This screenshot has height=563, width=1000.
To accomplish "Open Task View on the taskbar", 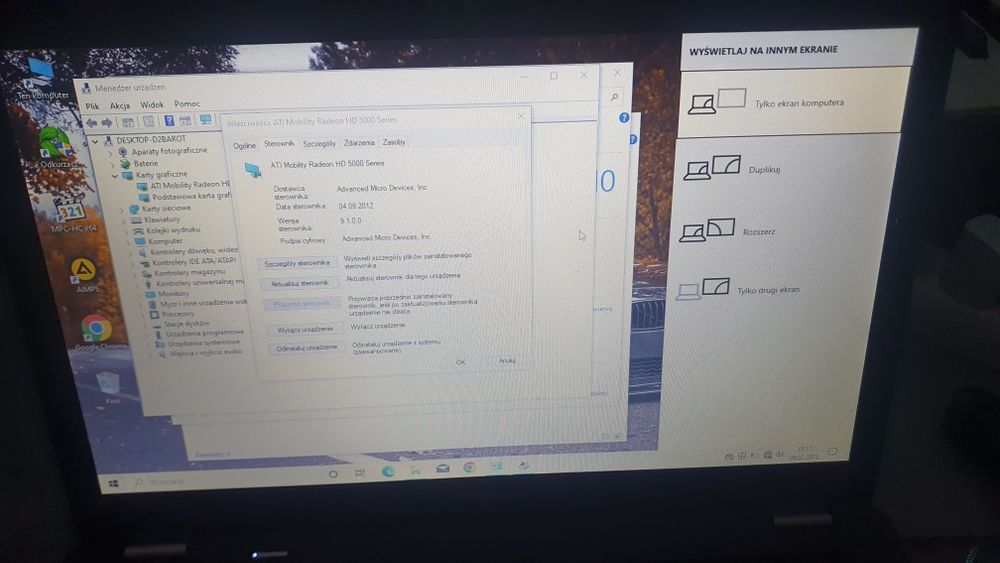I will pos(360,473).
